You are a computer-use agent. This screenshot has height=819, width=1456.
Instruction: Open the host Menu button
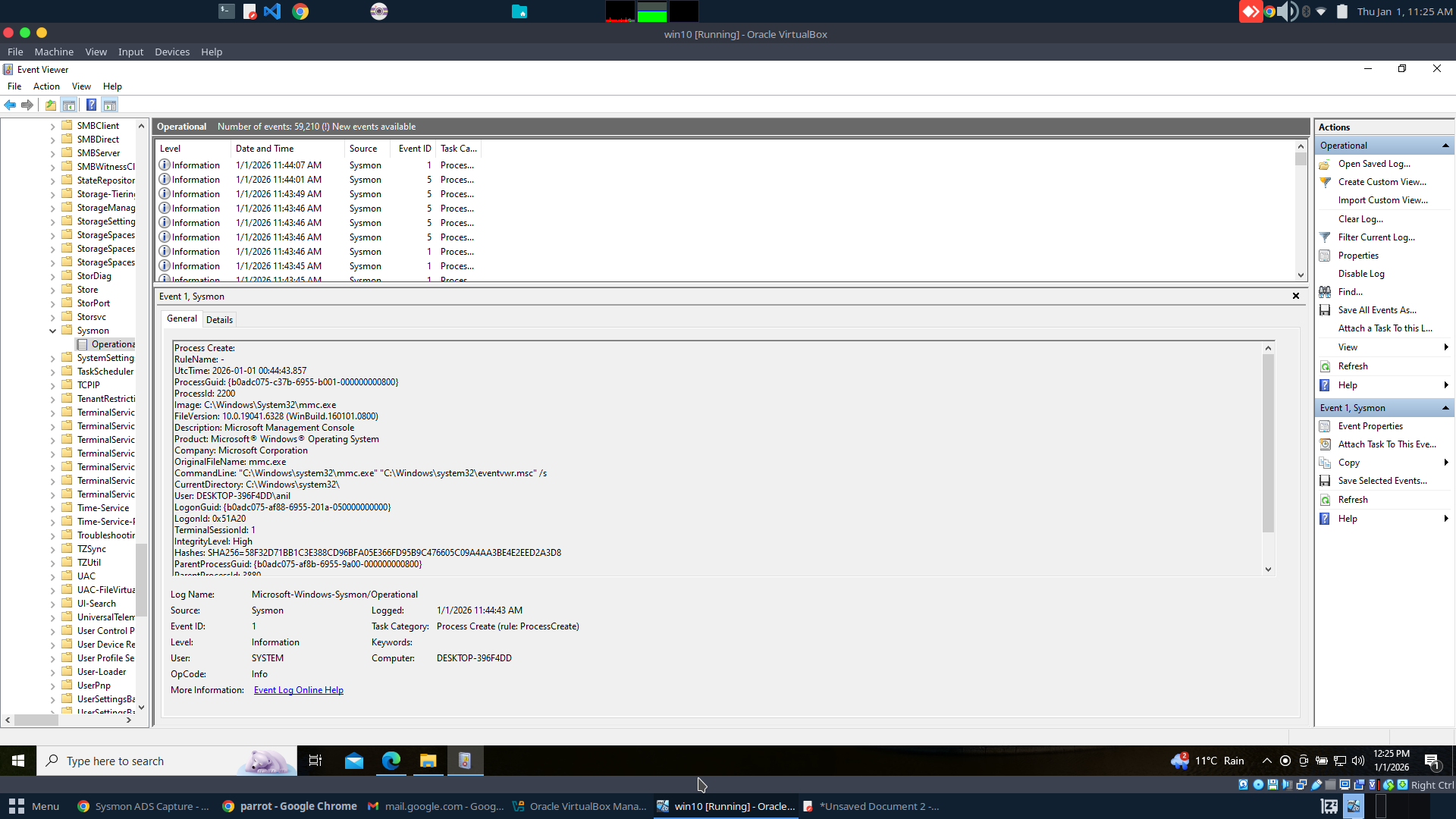coord(34,806)
